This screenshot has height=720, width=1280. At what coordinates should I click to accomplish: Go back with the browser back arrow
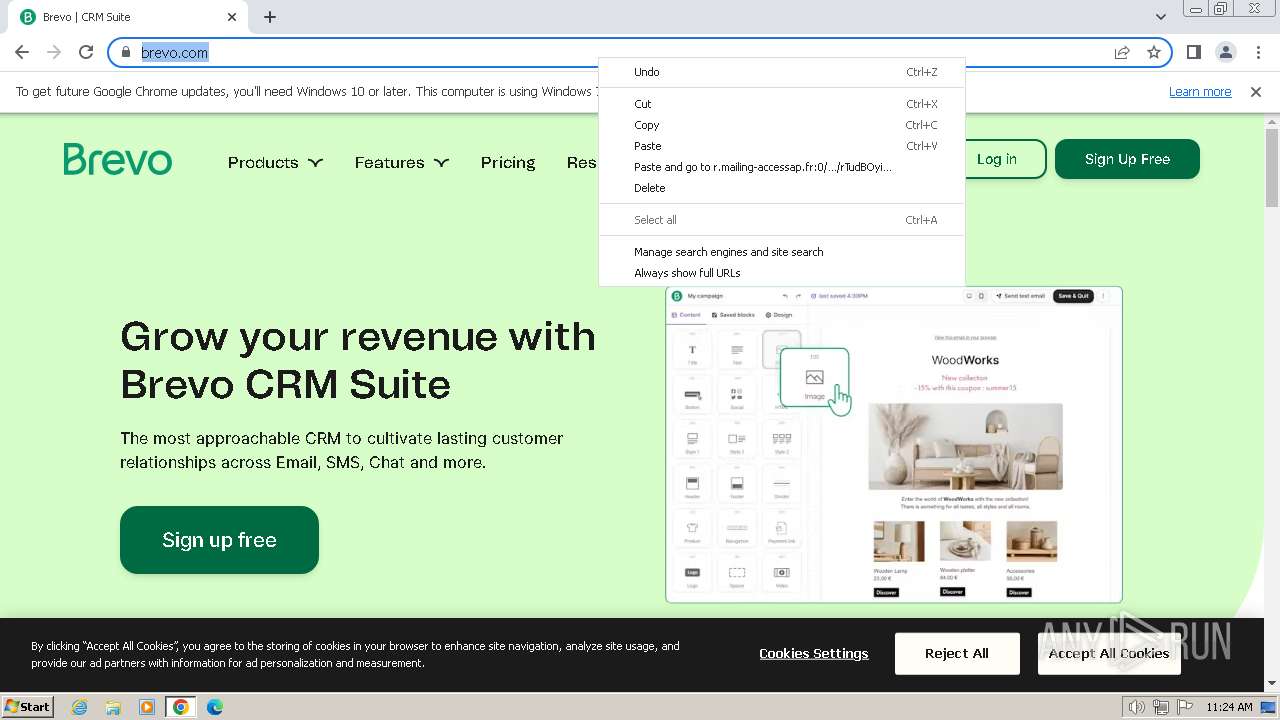pyautogui.click(x=22, y=52)
